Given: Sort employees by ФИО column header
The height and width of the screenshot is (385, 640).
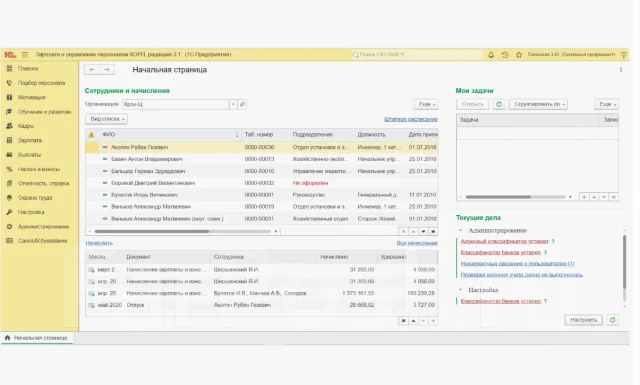Looking at the screenshot, I should pos(170,135).
